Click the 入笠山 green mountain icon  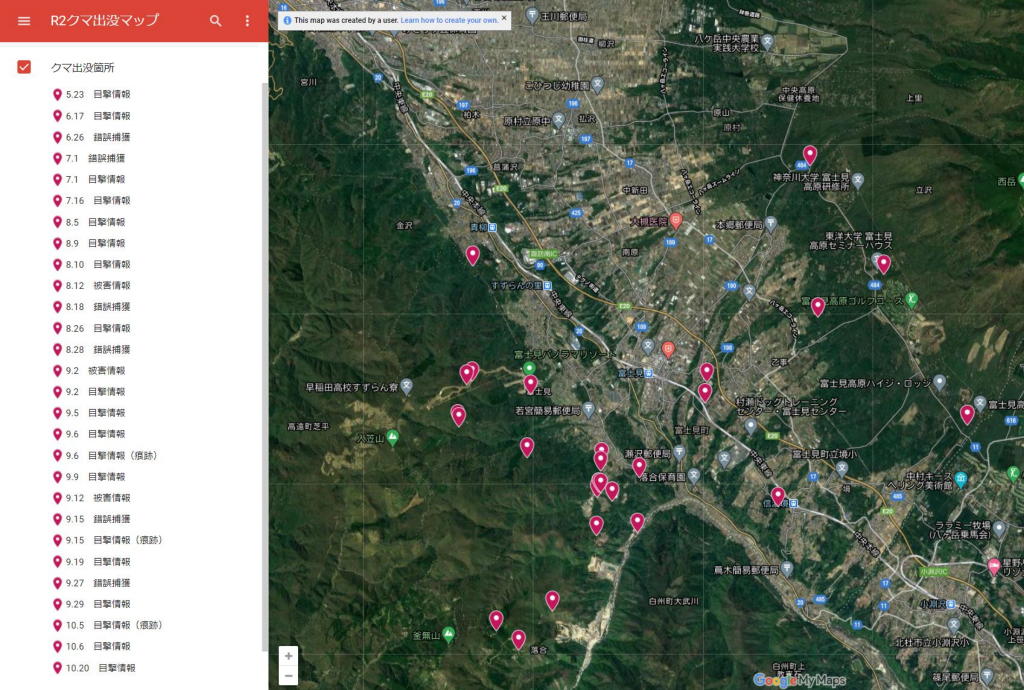[393, 437]
